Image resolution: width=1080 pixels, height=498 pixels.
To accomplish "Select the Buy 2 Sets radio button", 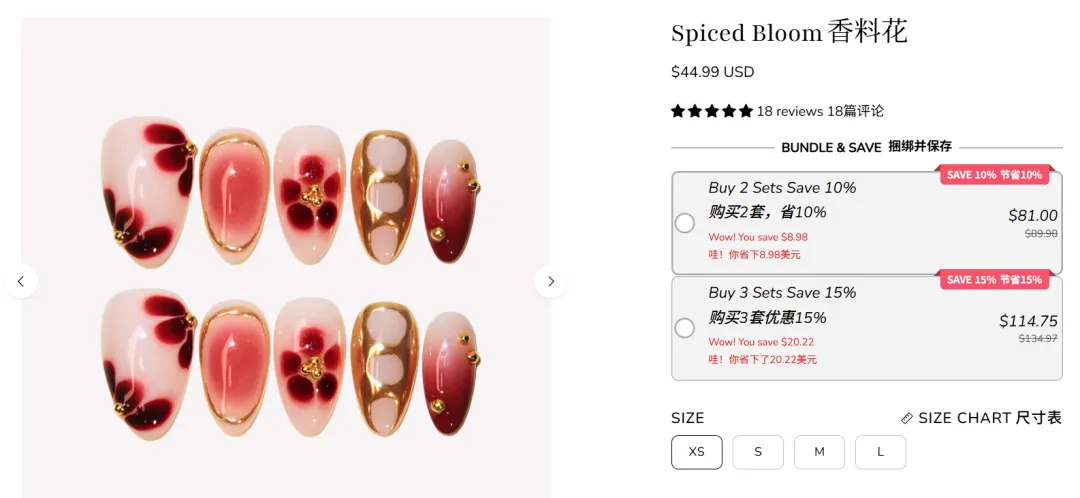I will [685, 223].
